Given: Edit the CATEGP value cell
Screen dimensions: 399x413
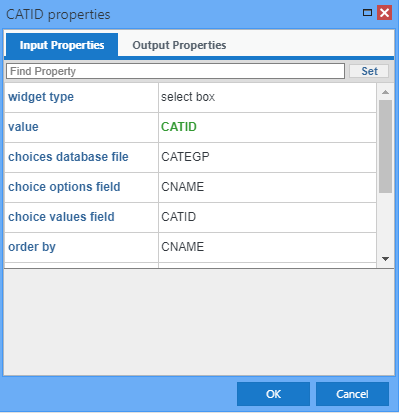Looking at the screenshot, I should [x=267, y=157].
